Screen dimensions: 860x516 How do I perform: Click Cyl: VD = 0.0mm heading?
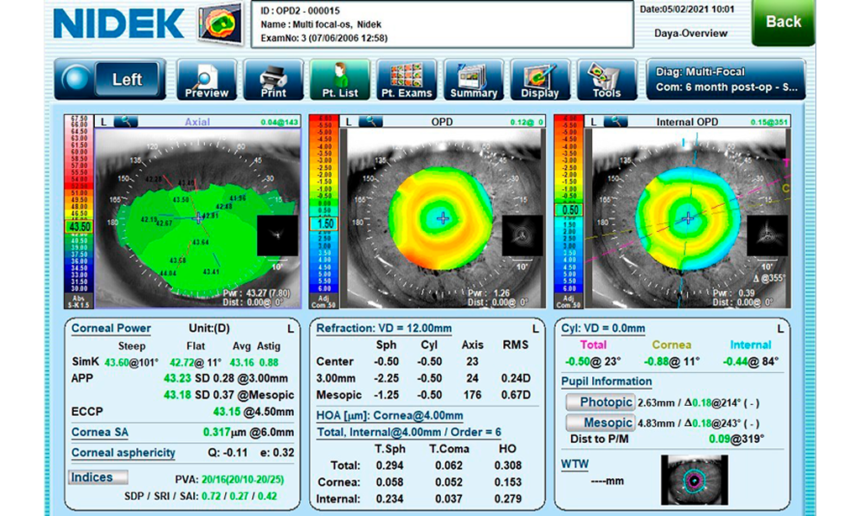pyautogui.click(x=603, y=328)
